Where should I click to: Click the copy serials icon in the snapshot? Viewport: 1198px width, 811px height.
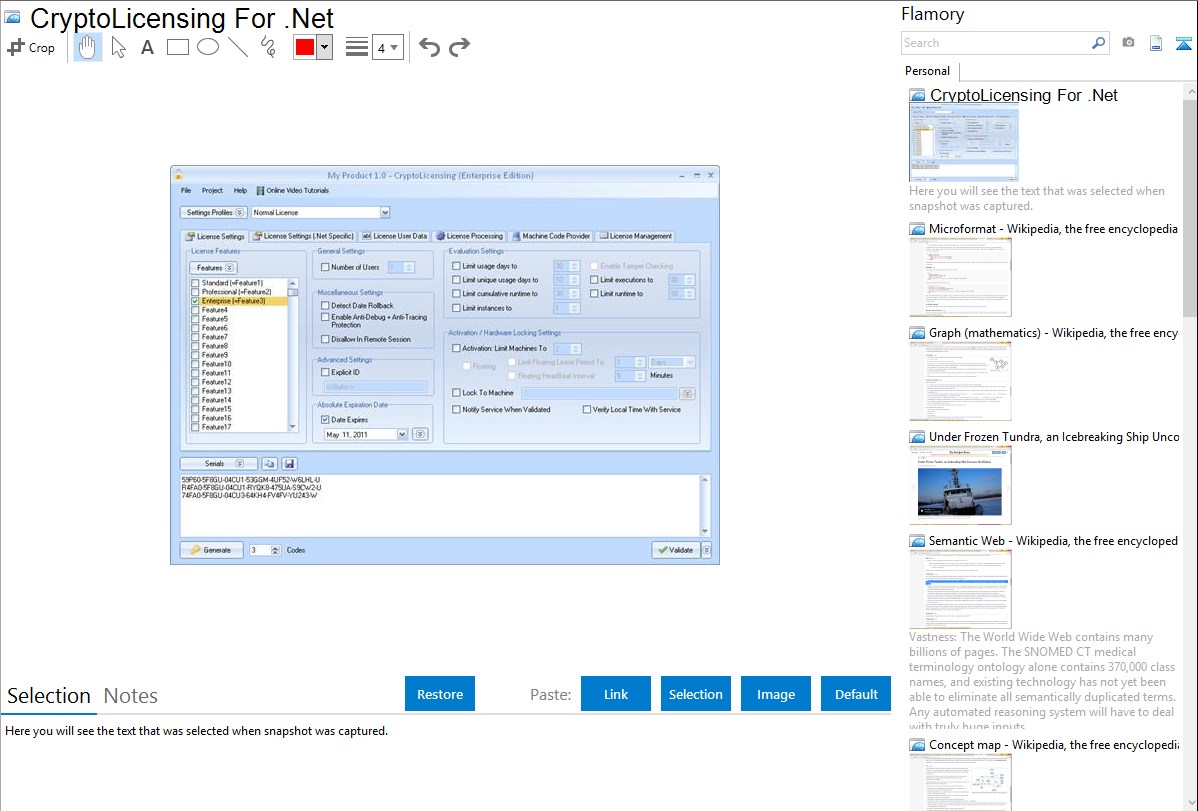click(x=269, y=463)
